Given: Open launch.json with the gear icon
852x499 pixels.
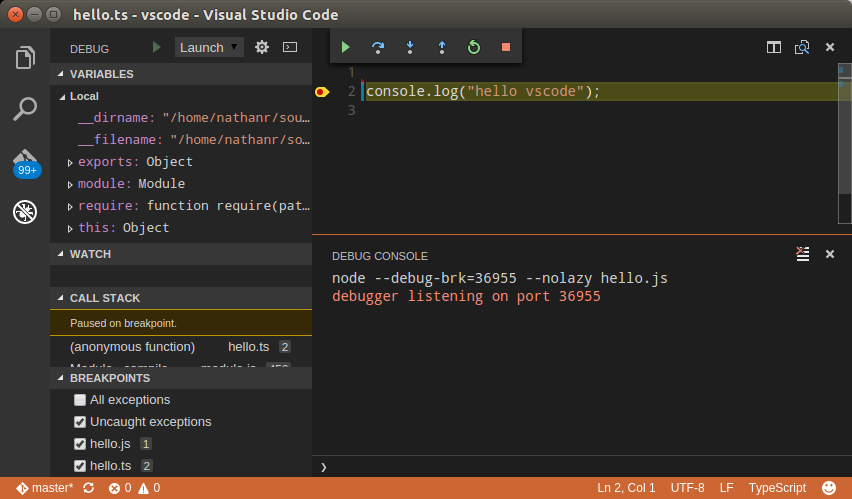Looking at the screenshot, I should [x=262, y=47].
